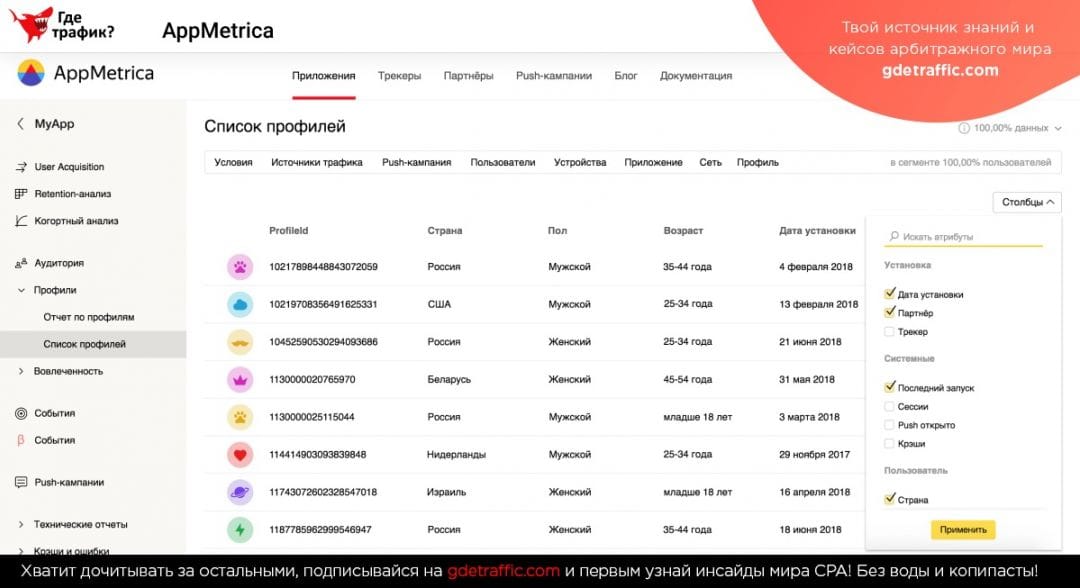This screenshot has width=1080, height=588.
Task: Open the Пользователи segment filter
Action: (503, 162)
